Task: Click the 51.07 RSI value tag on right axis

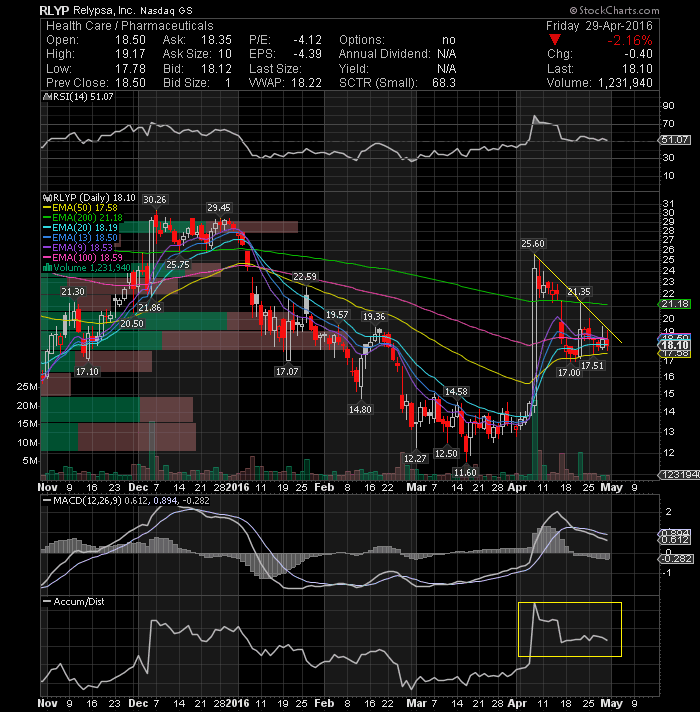Action: coord(675,140)
